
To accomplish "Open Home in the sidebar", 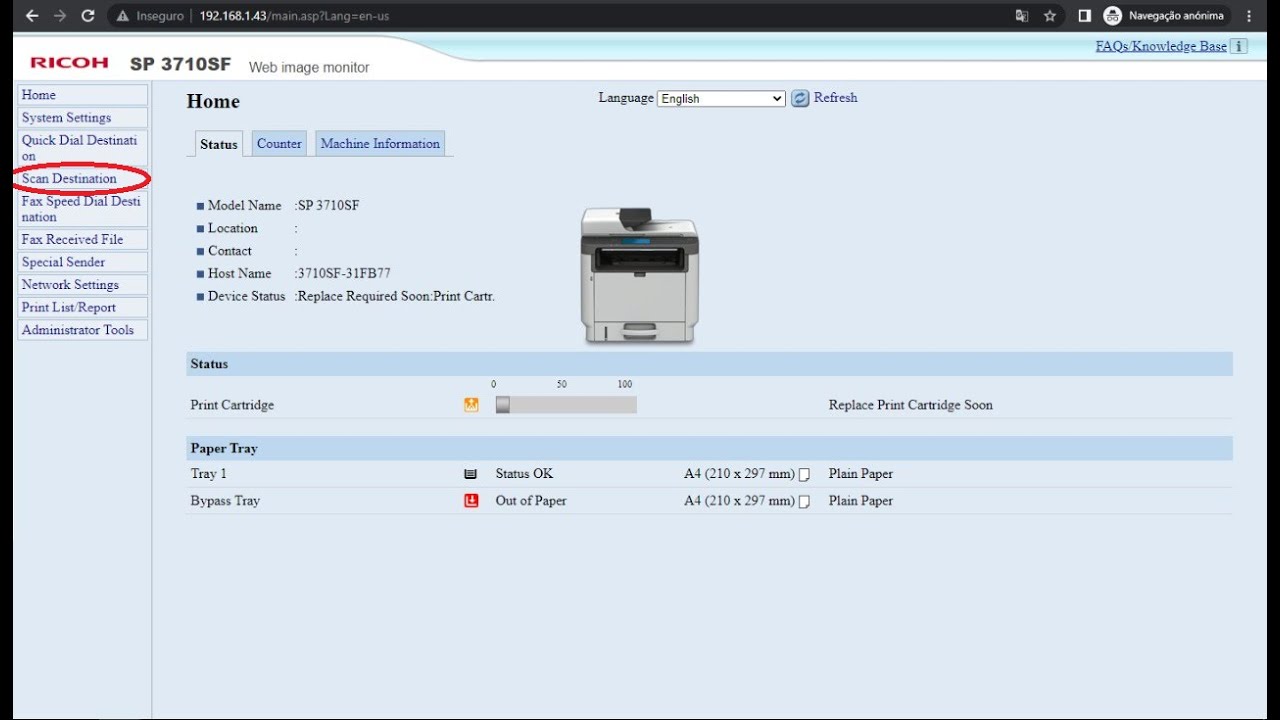I will (84, 95).
